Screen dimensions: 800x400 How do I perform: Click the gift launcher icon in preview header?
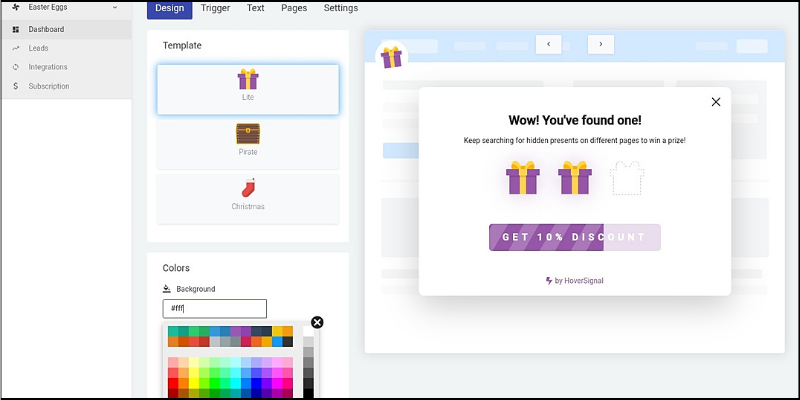coord(391,57)
